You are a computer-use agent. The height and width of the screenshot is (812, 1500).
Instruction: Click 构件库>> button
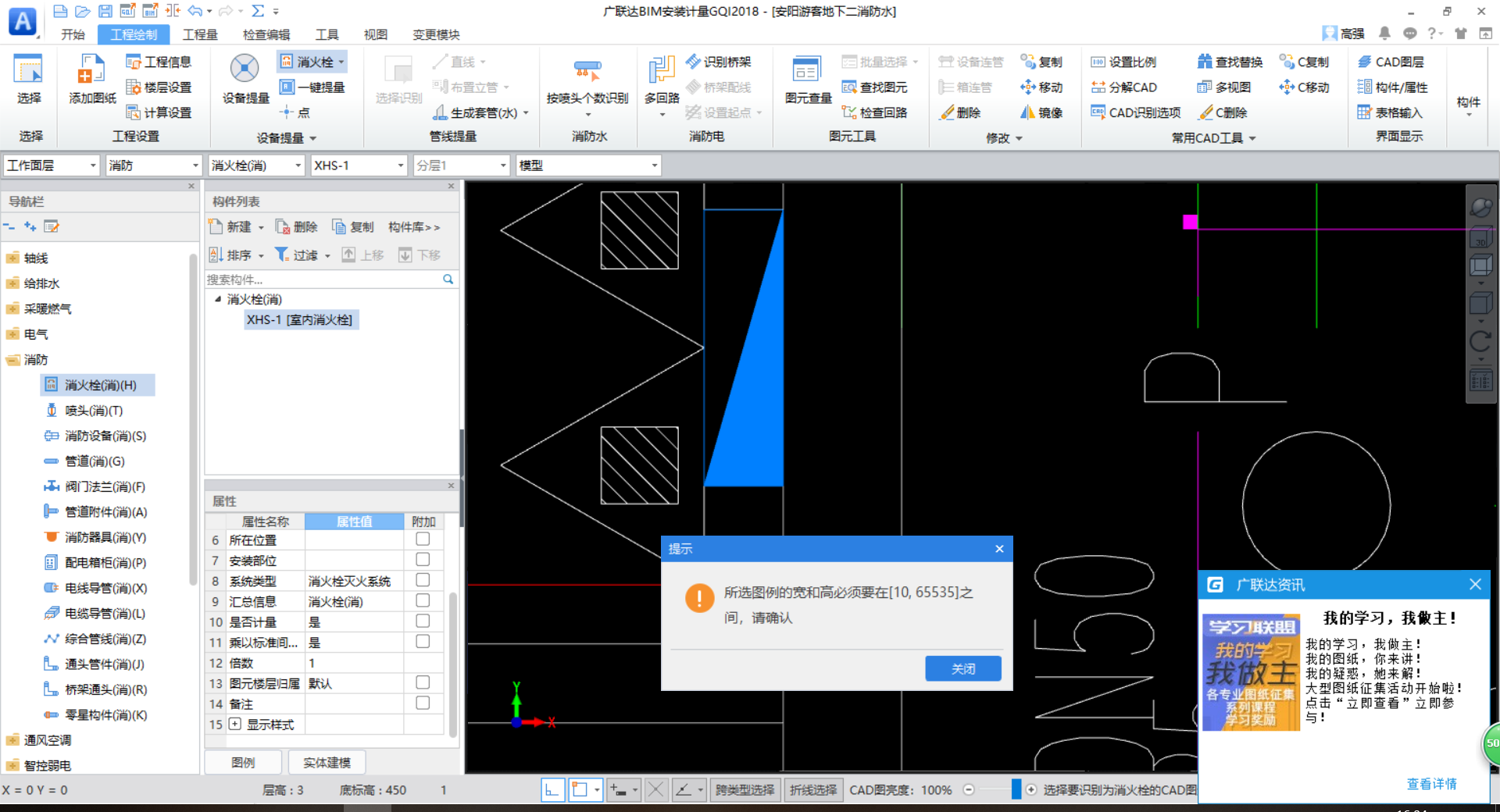point(414,226)
